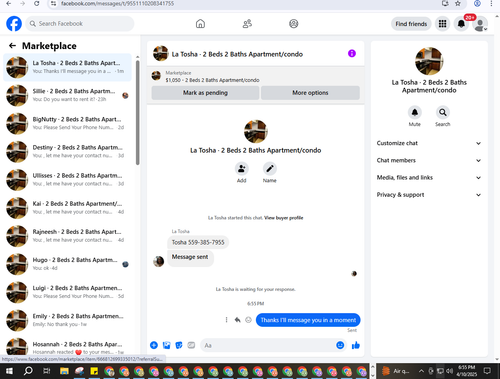Screen dimensions: 500x379
Task: Mute this conversation with bell icon
Action: (415, 112)
